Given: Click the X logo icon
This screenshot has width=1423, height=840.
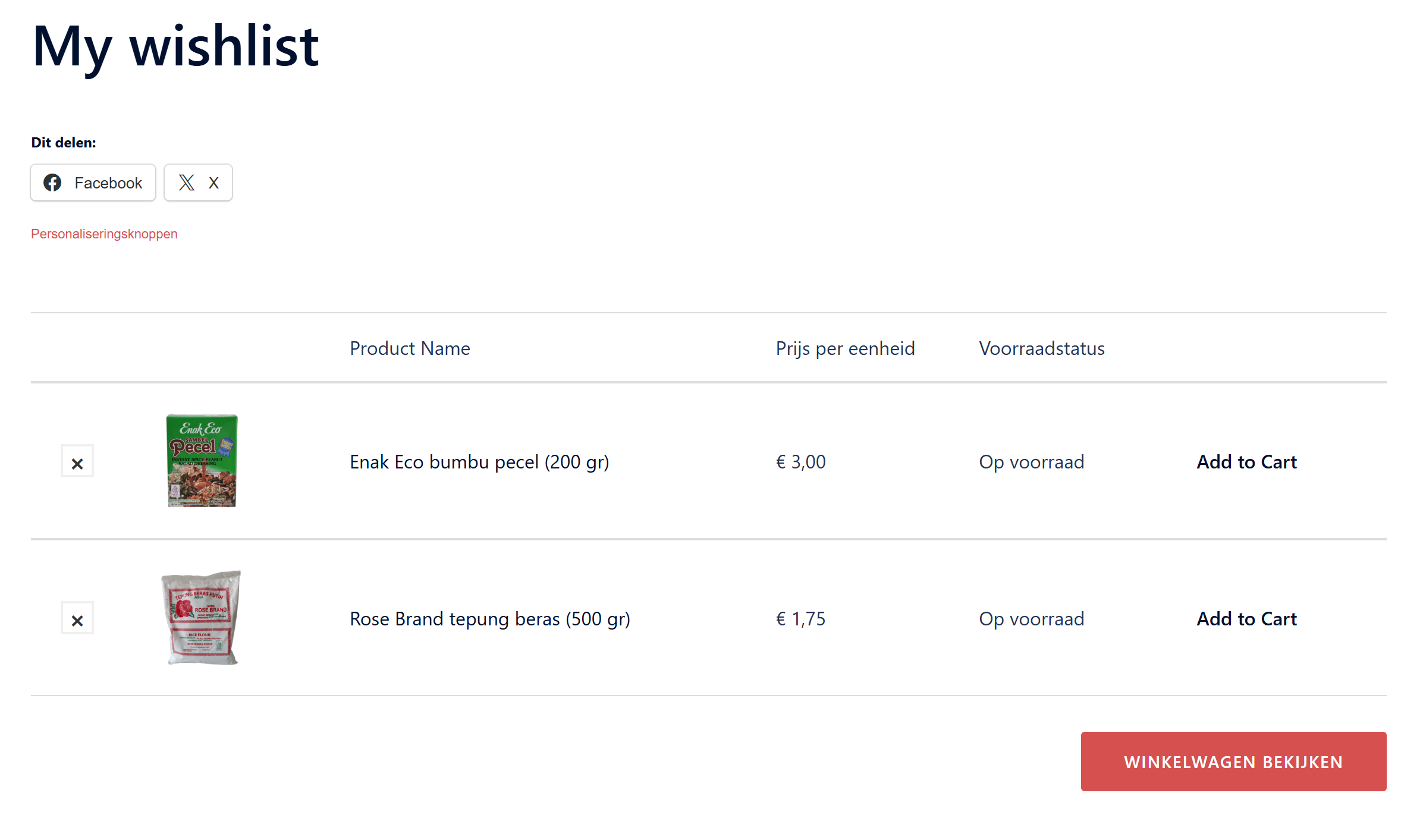Looking at the screenshot, I should tap(187, 183).
